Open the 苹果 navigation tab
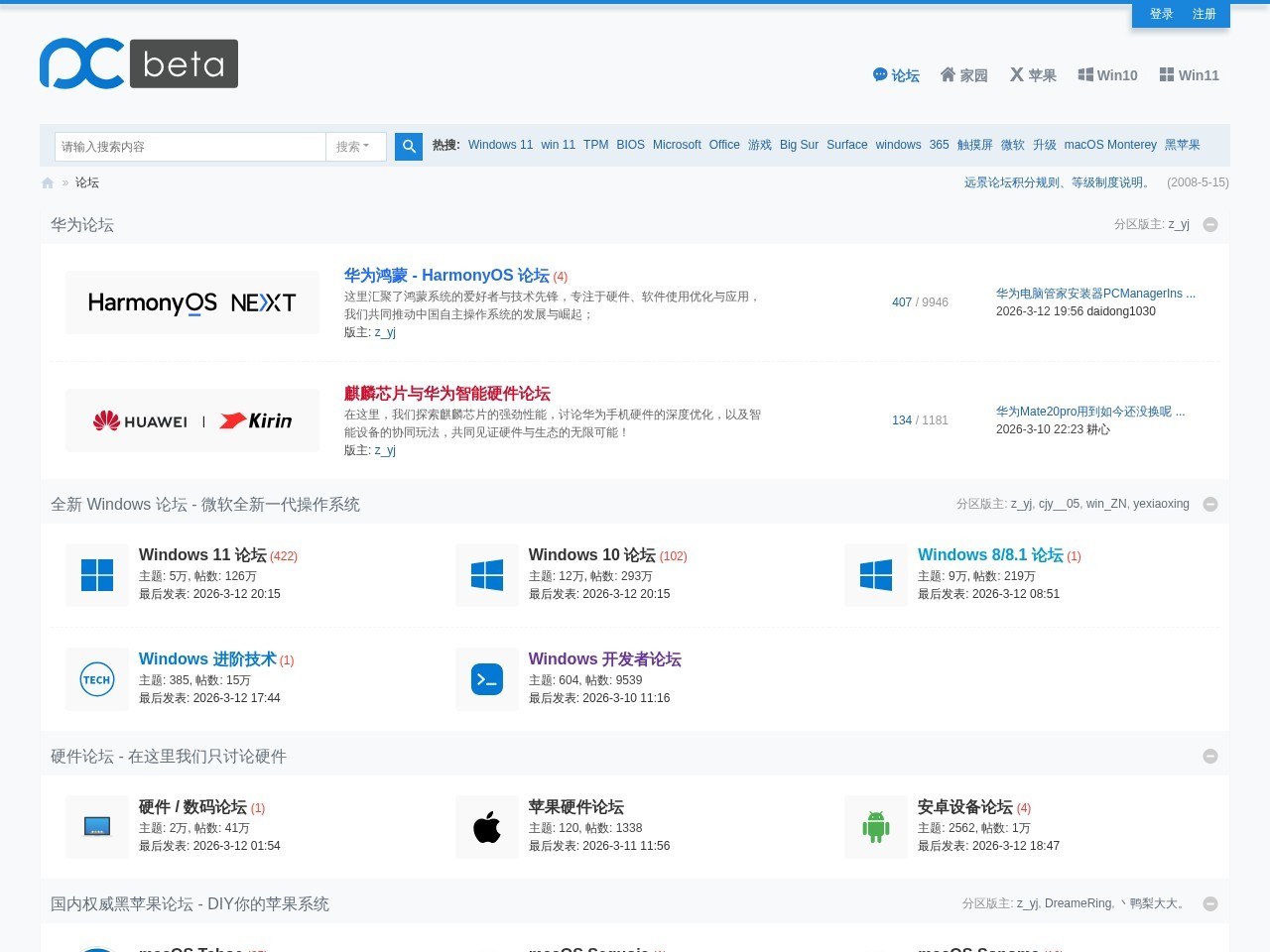Viewport: 1270px width, 952px height. pyautogui.click(x=1033, y=75)
